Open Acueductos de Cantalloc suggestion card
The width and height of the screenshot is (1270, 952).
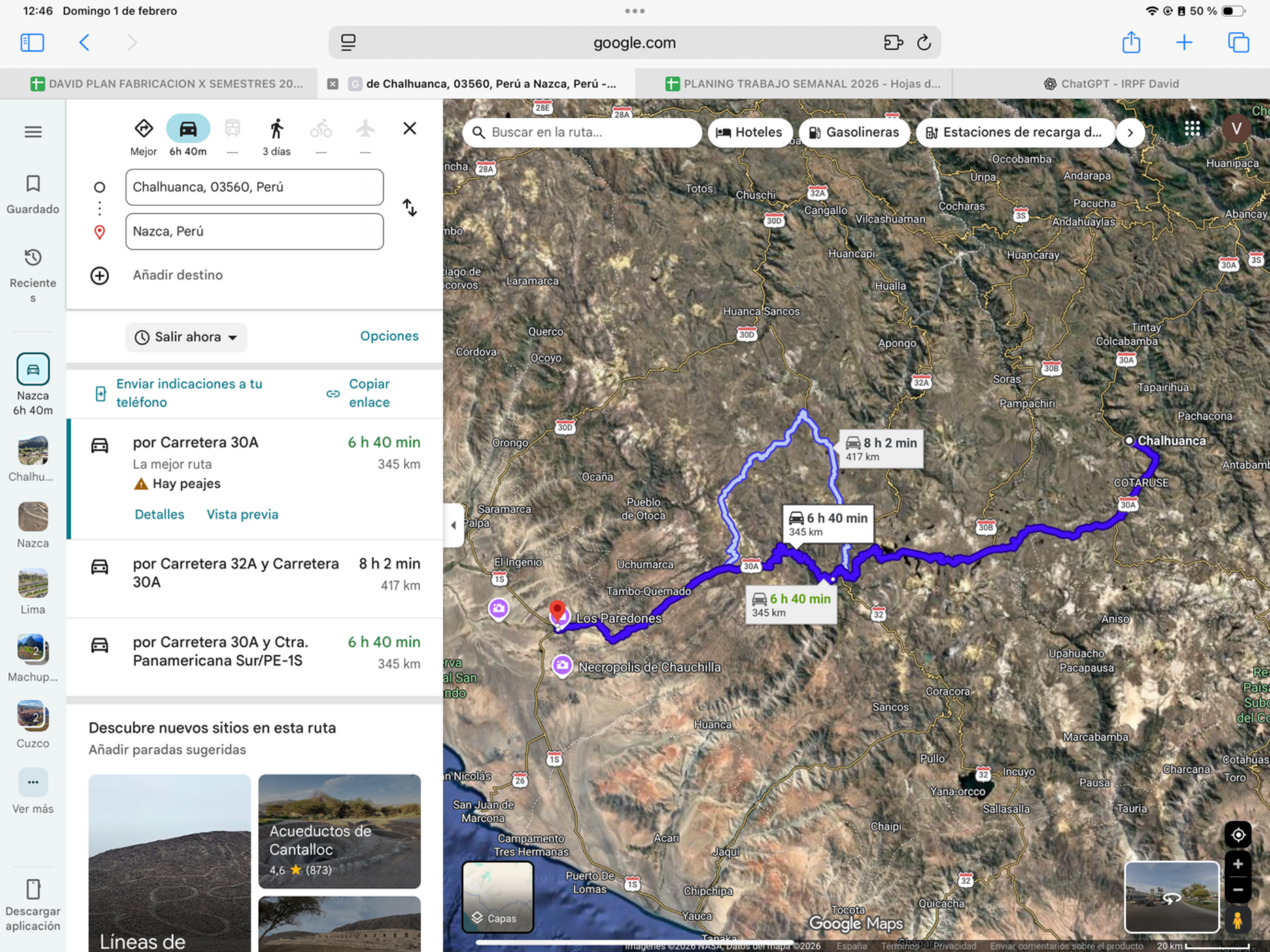pyautogui.click(x=339, y=831)
